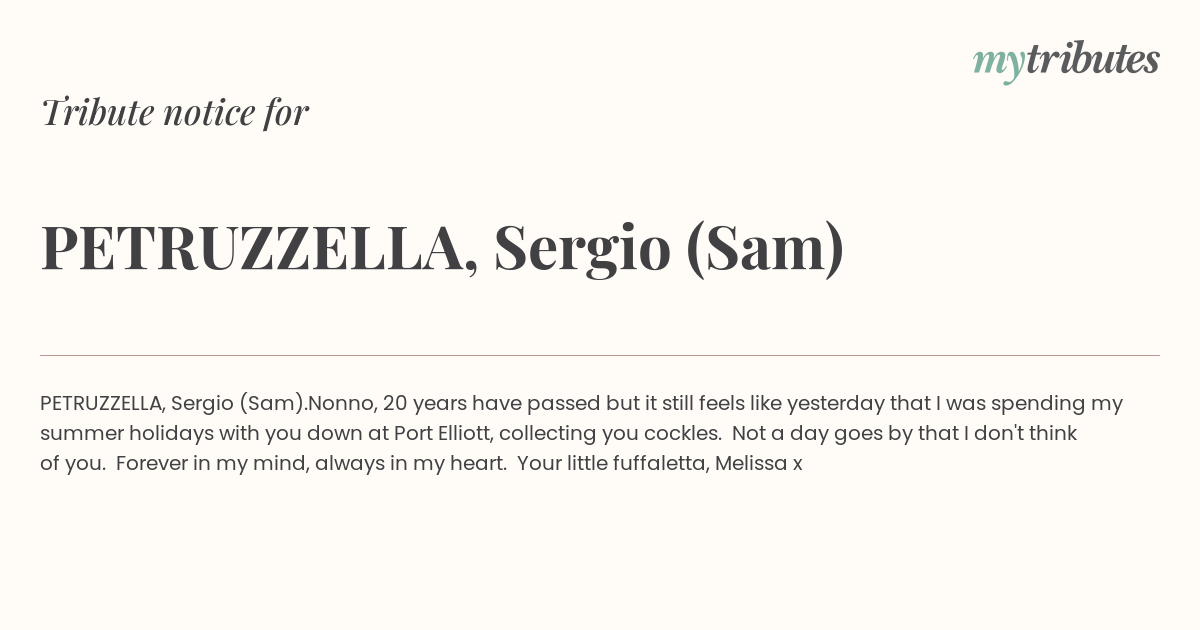1200x630 pixels.
Task: Click the phrase "Forever in my mind"
Action: click(211, 463)
